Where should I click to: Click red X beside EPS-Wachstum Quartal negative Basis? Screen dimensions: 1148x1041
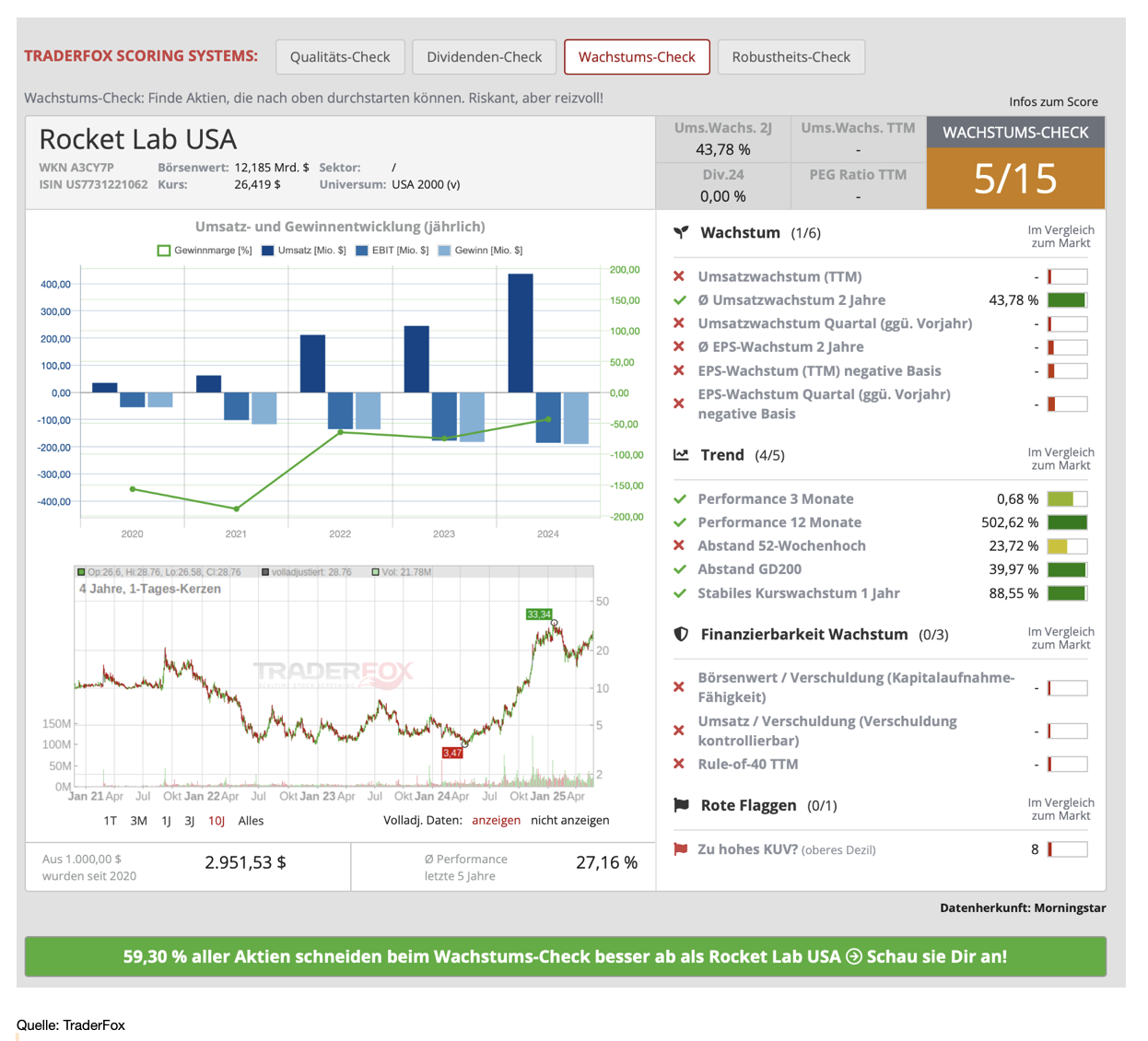pos(679,404)
